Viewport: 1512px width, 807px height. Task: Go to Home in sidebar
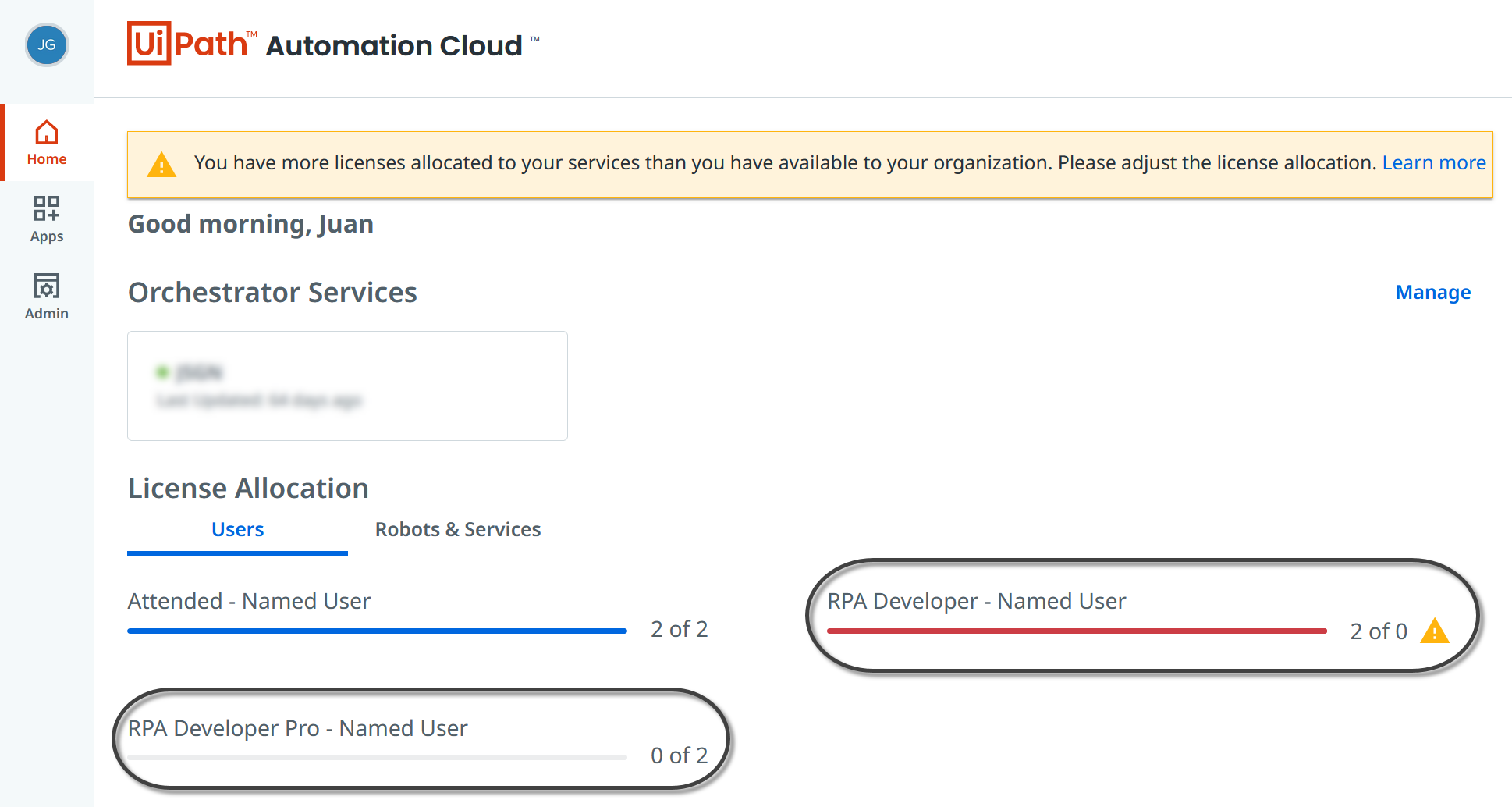47,143
